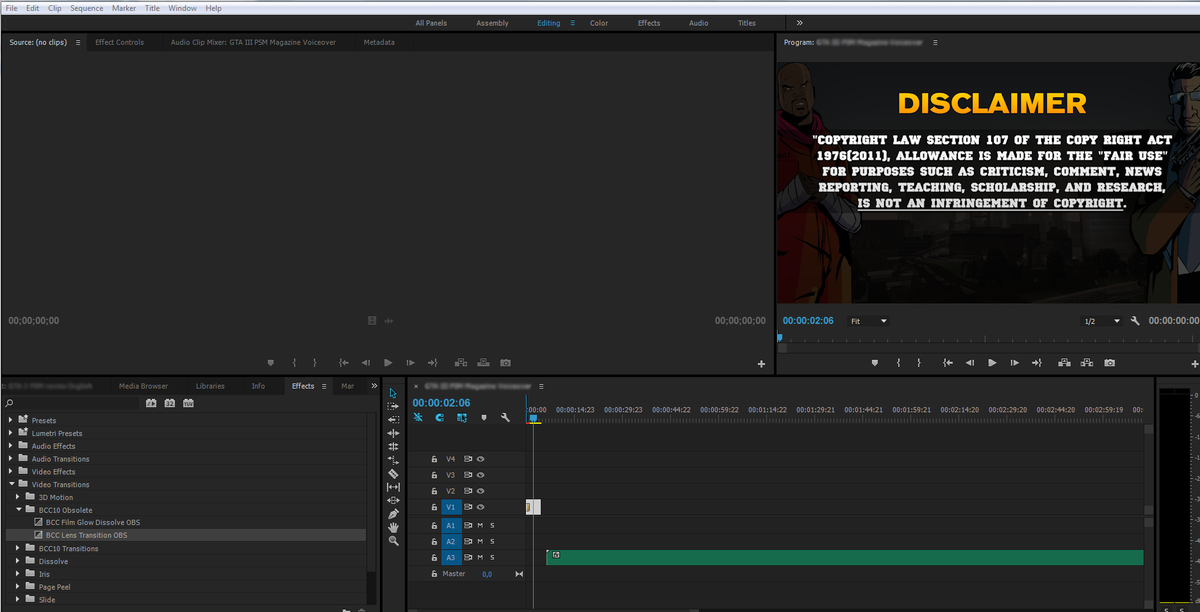This screenshot has width=1200, height=612.
Task: Click Export Frame camera in Source monitor
Action: click(x=506, y=362)
